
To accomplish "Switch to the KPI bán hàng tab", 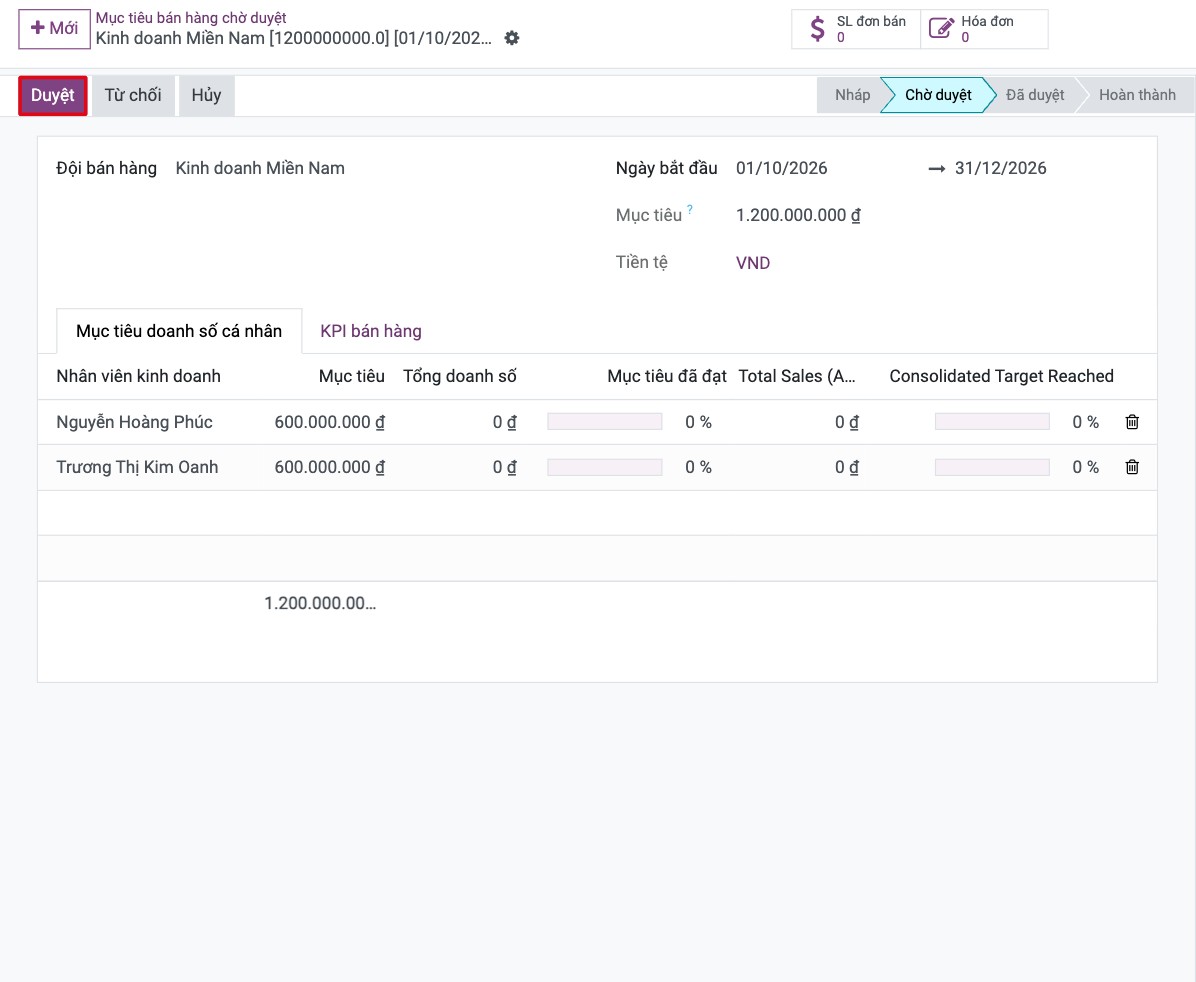I will [x=371, y=331].
